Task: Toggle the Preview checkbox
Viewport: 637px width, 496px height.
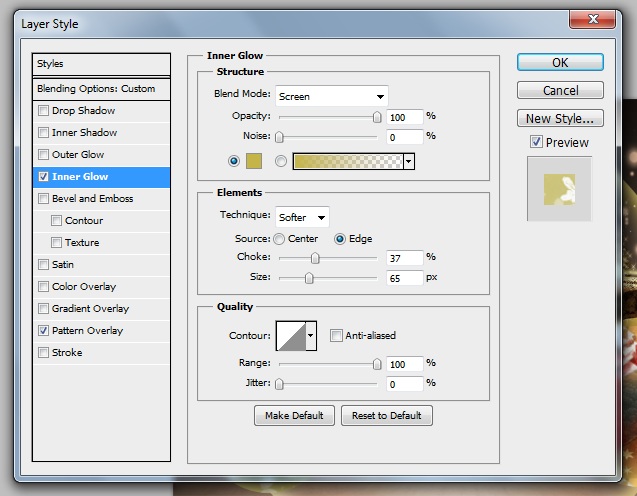Action: coord(536,142)
